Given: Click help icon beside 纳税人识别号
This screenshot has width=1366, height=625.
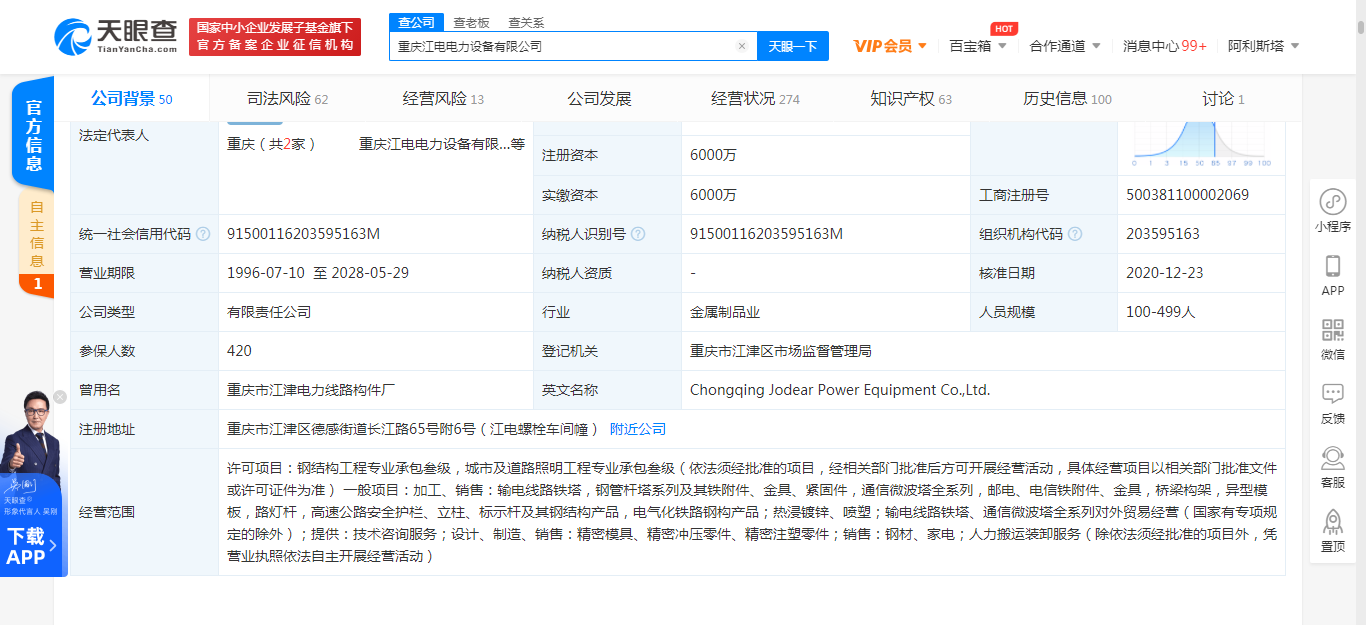Looking at the screenshot, I should (x=640, y=233).
